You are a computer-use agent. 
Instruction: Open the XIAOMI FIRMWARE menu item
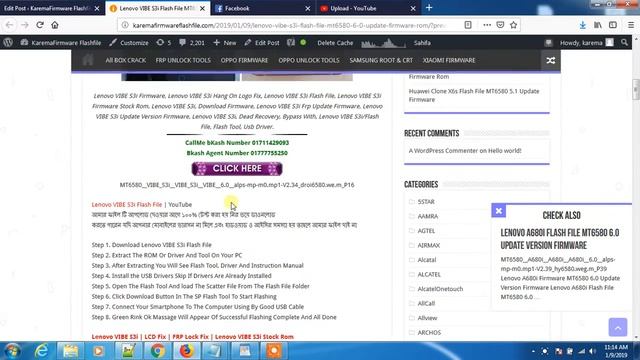pyautogui.click(x=449, y=60)
